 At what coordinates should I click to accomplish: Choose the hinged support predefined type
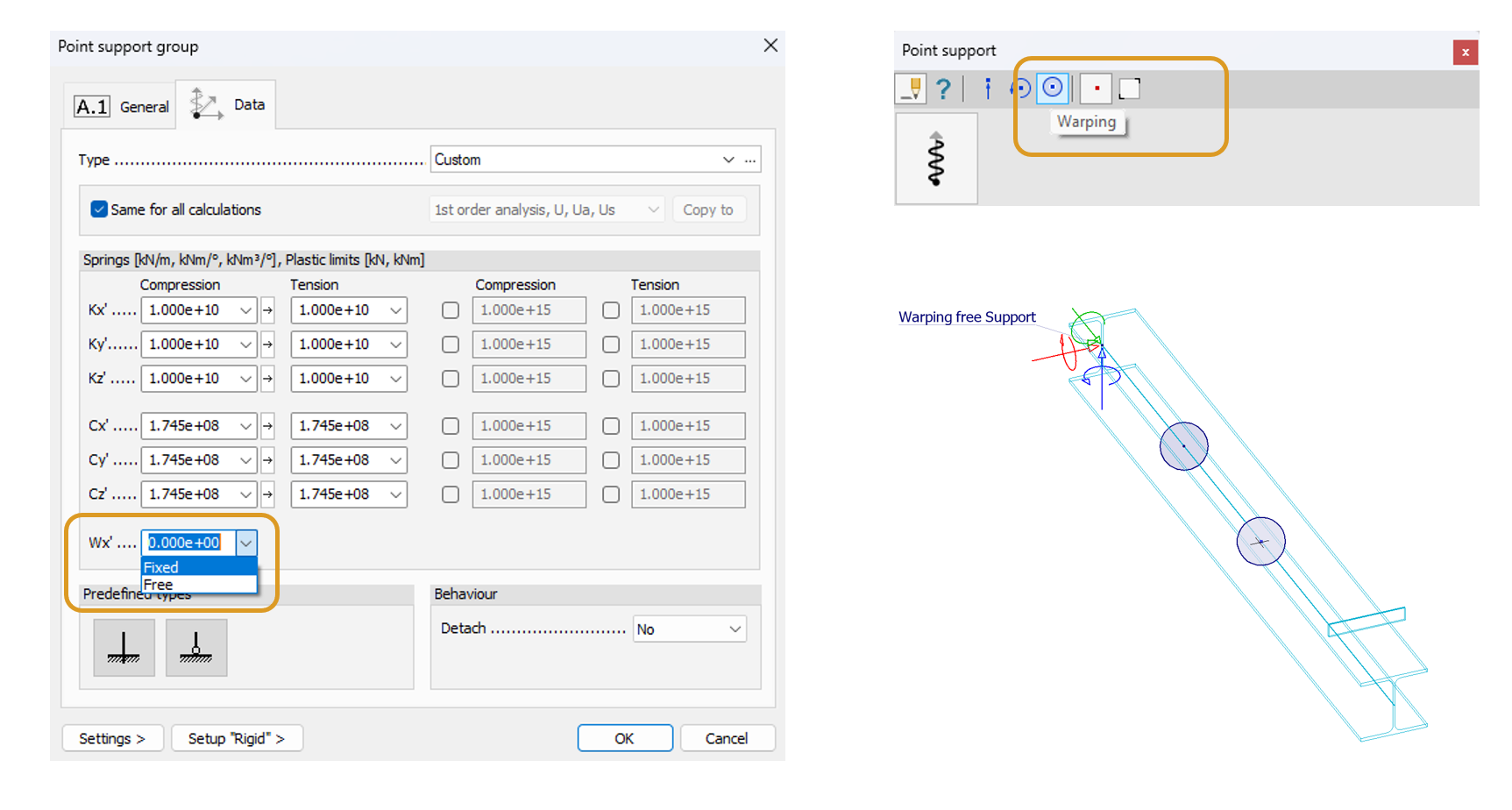click(195, 648)
